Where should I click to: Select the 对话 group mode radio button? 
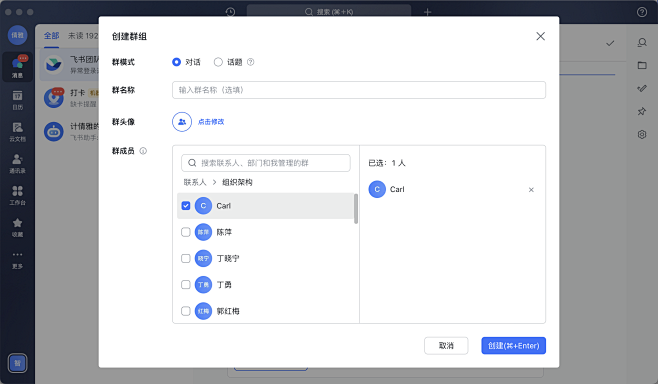click(x=176, y=62)
